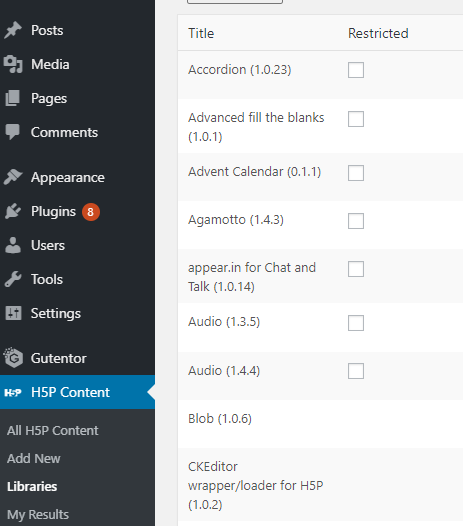Viewport: 463px width, 526px height.
Task: Restrict the Accordion (1.0.23) library
Action: 356,70
